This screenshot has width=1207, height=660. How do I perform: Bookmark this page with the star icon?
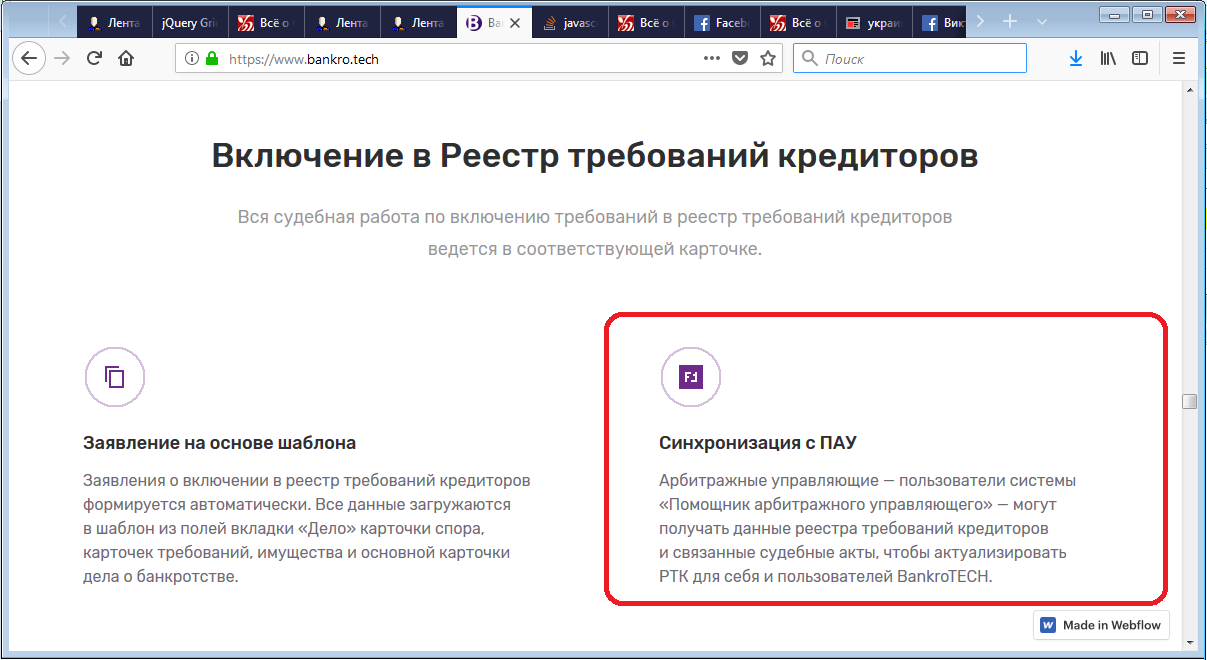[x=768, y=59]
